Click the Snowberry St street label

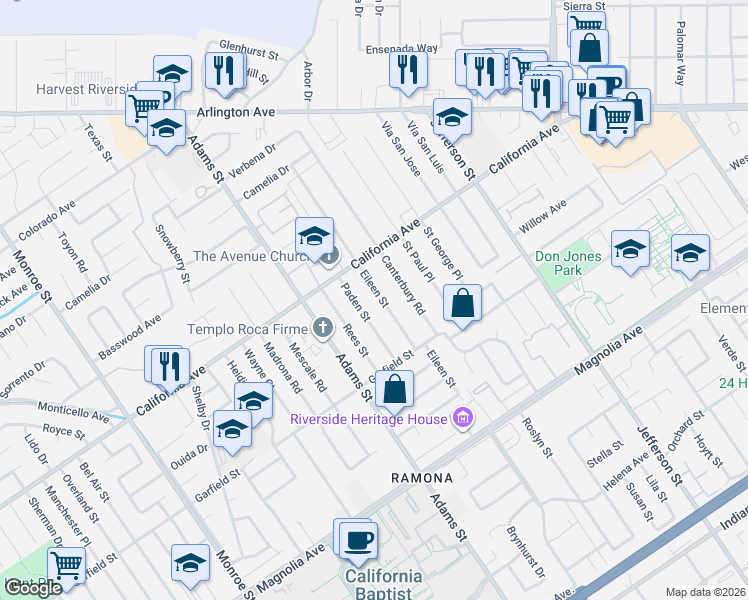coord(173,254)
